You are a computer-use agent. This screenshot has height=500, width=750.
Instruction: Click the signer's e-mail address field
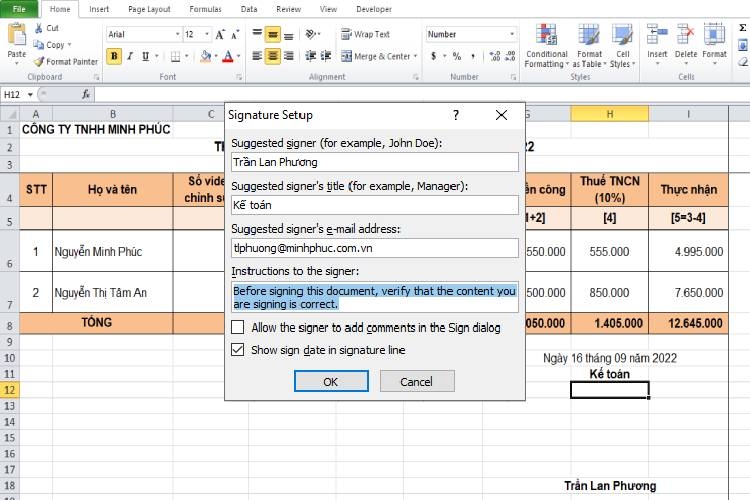tap(375, 248)
